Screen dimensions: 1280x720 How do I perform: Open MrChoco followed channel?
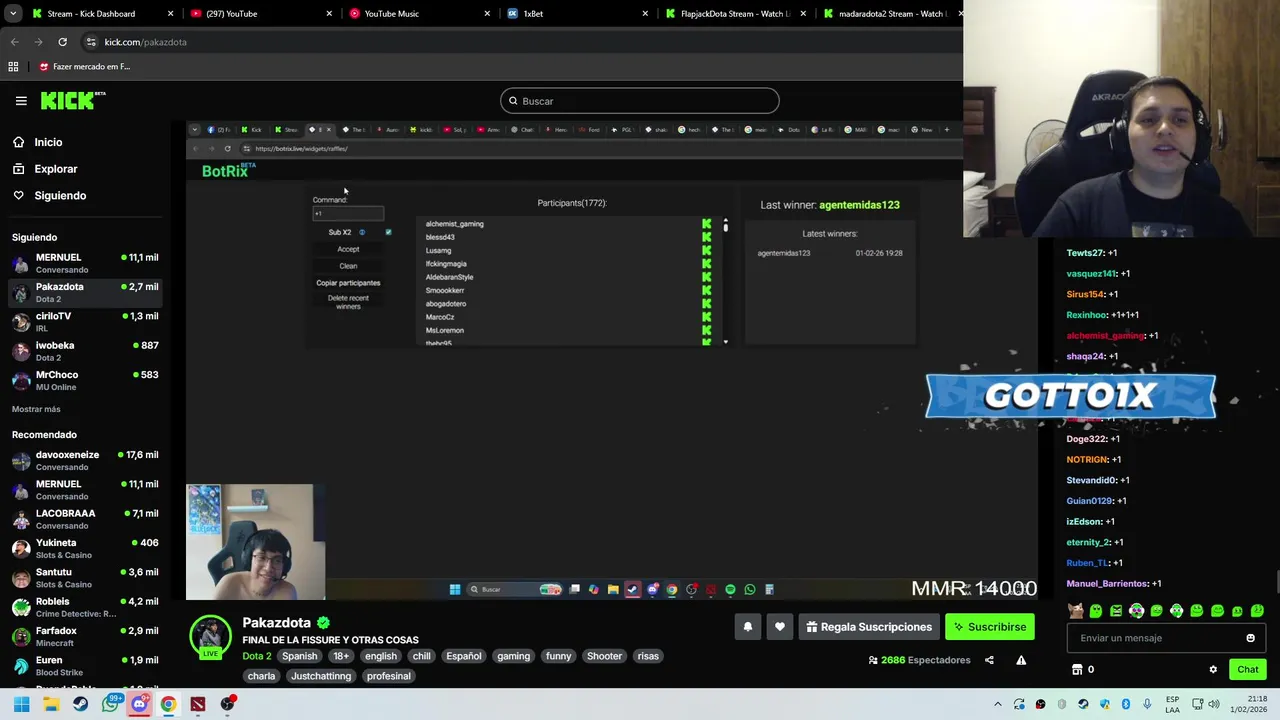(85, 380)
